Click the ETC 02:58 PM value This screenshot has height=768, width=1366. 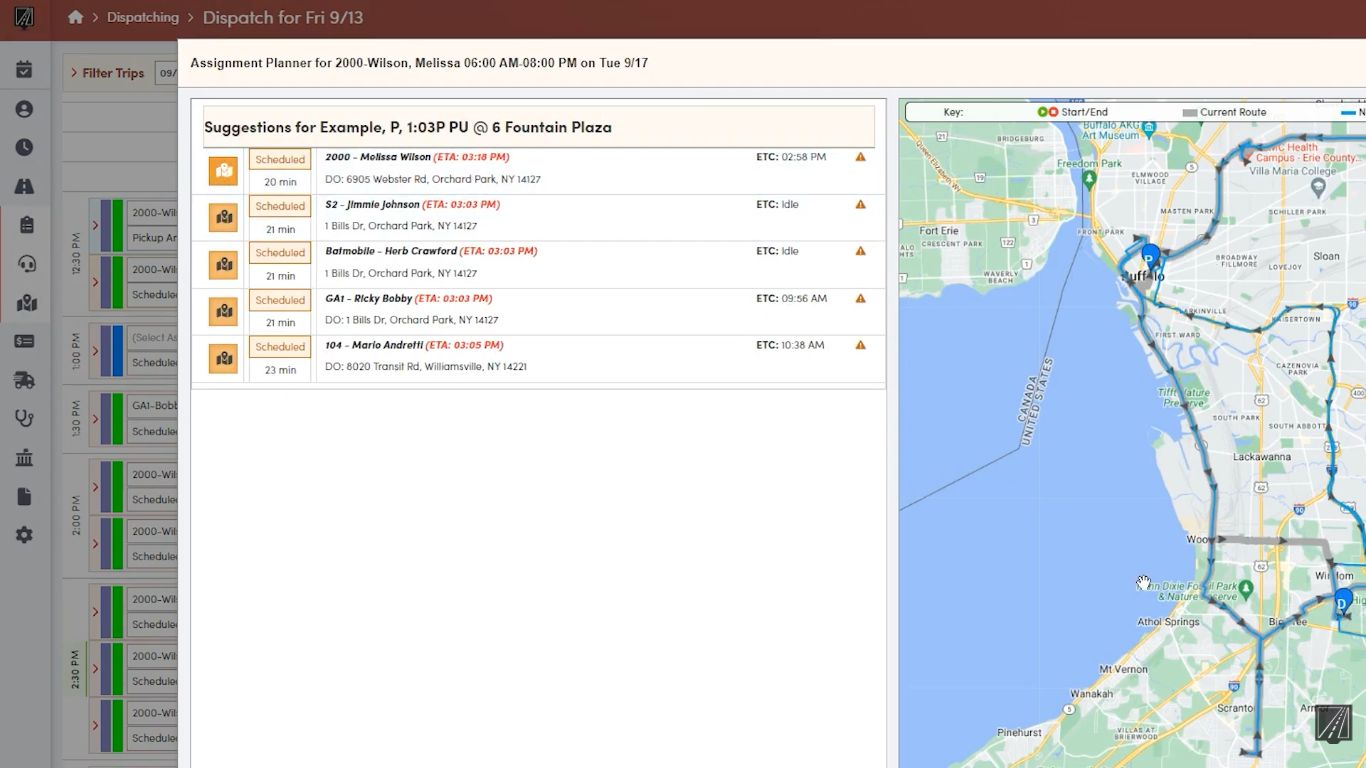pyautogui.click(x=804, y=157)
